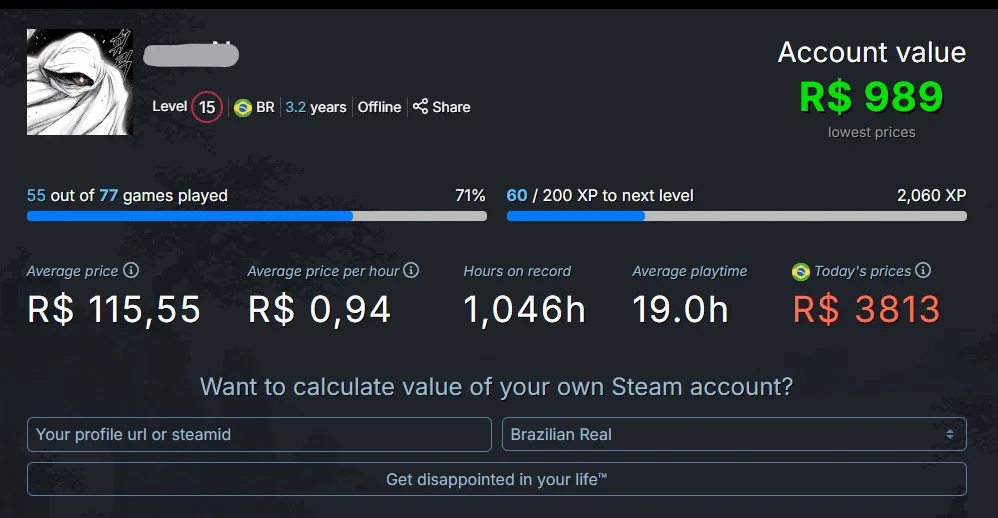Click the blurred username label

pyautogui.click(x=191, y=55)
